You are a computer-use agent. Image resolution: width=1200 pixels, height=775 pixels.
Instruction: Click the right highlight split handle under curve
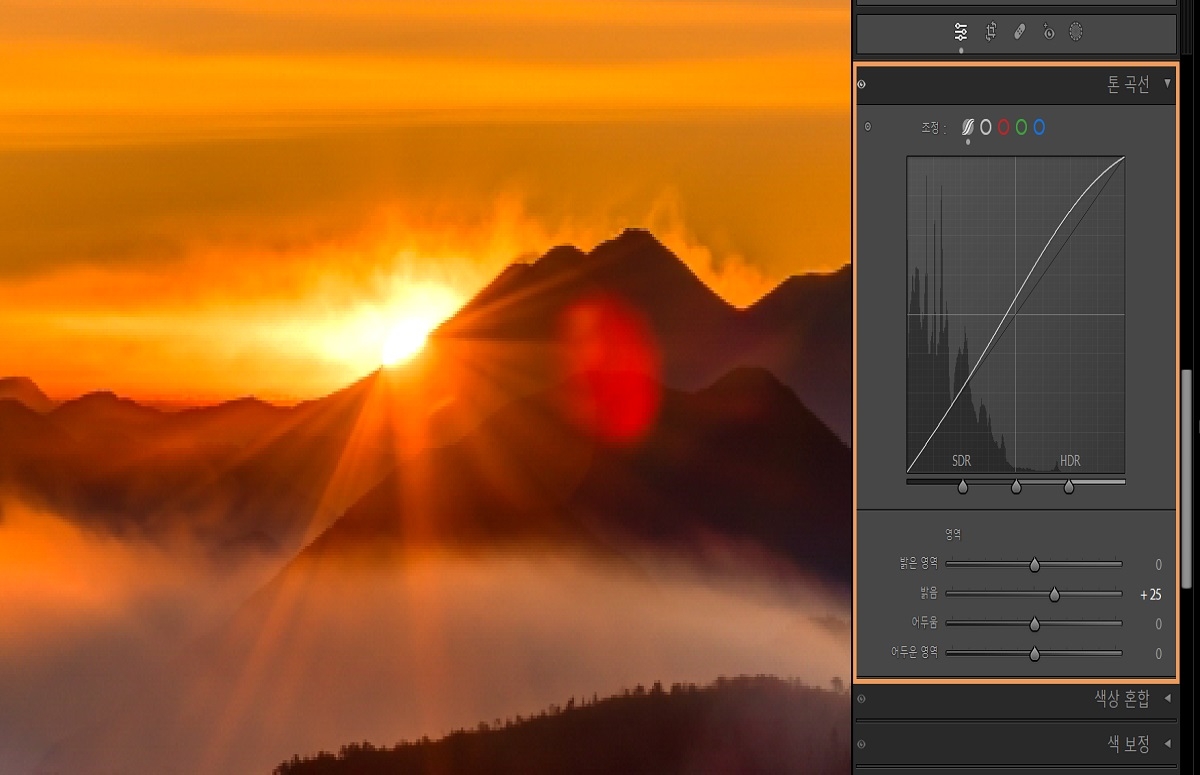(x=1069, y=487)
